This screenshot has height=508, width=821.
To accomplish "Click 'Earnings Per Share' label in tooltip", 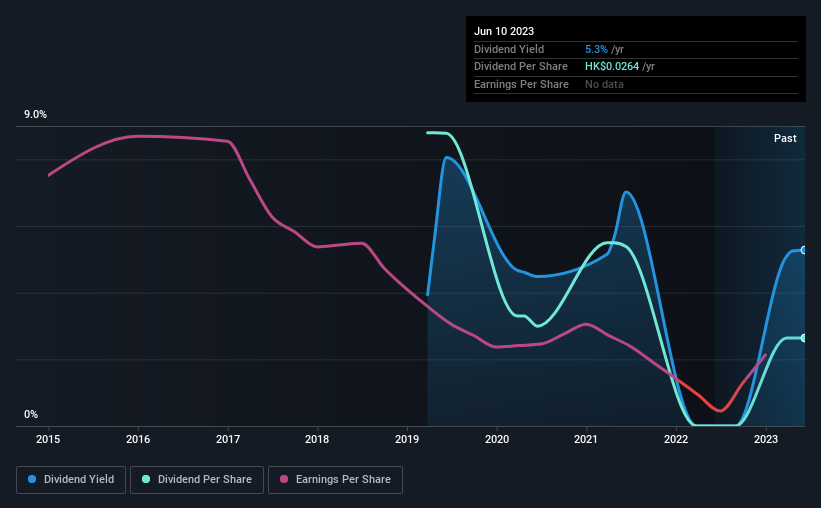I will pyautogui.click(x=522, y=84).
